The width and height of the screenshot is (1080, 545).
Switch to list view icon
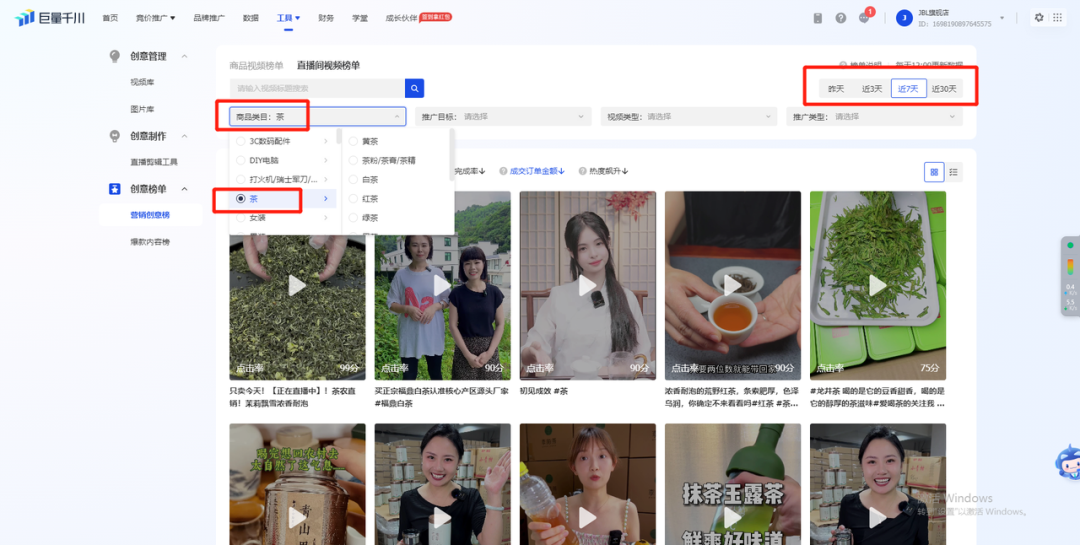pos(953,172)
